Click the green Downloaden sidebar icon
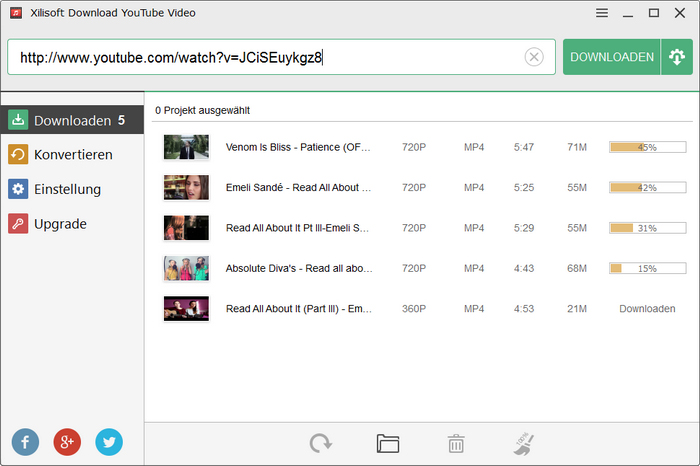The width and height of the screenshot is (700, 466). [x=18, y=120]
